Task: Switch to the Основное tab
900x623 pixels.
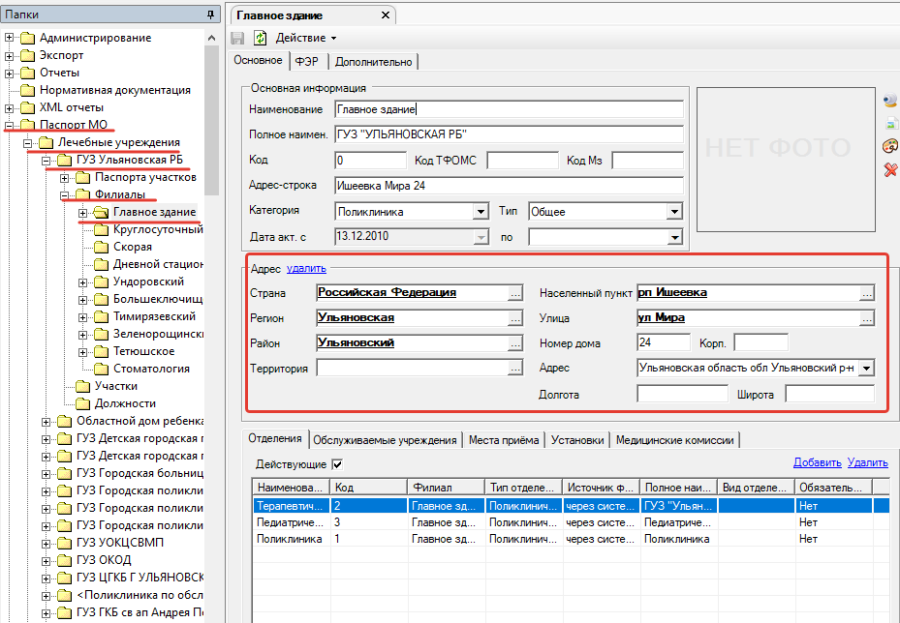Action: point(258,60)
